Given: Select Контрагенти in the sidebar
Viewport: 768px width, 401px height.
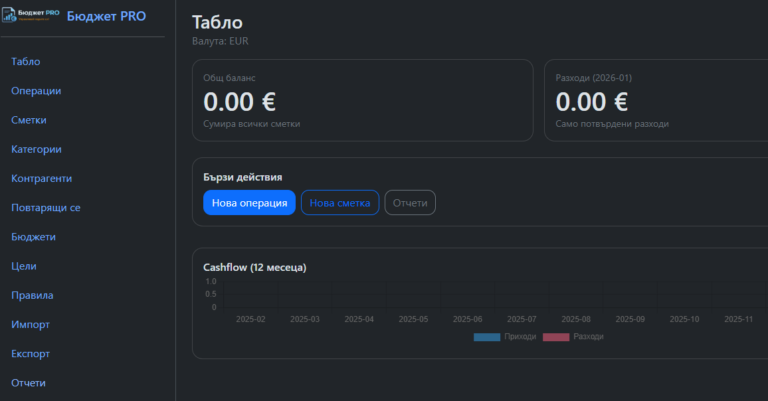Looking at the screenshot, I should click(41, 178).
